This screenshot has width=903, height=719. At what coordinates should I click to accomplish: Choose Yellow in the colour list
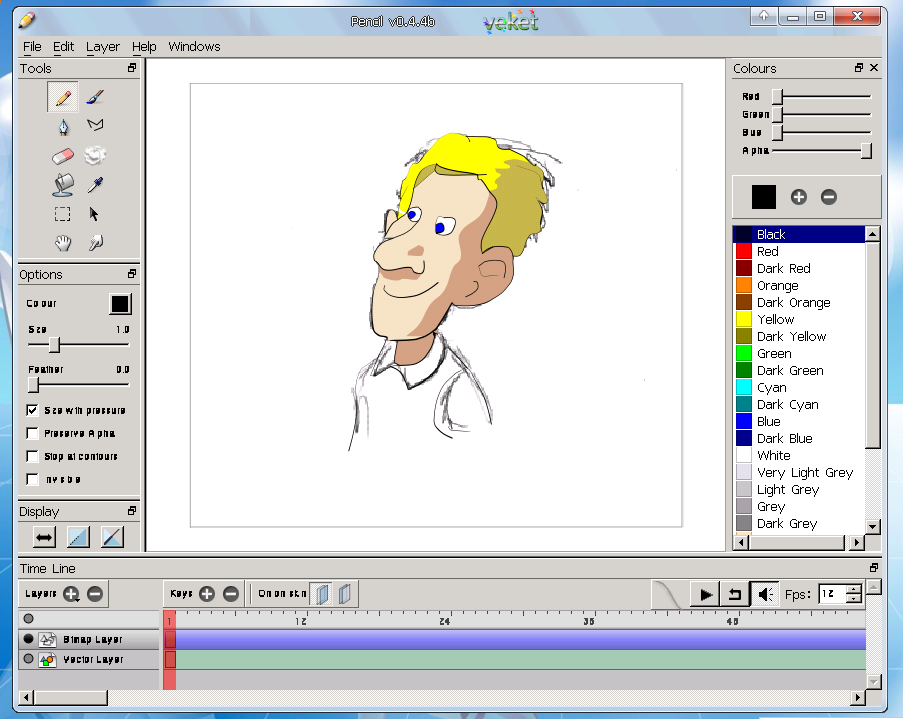[x=800, y=319]
